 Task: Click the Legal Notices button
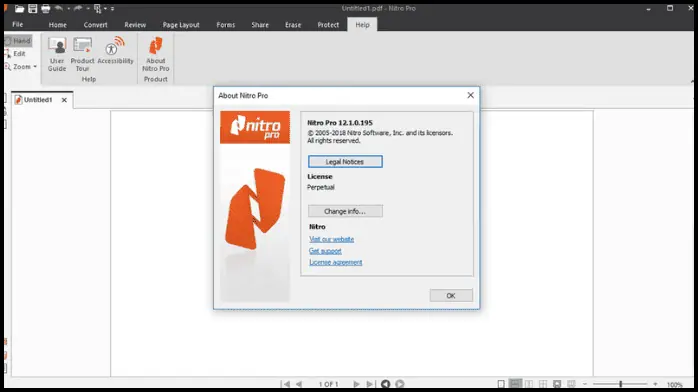[x=345, y=162]
